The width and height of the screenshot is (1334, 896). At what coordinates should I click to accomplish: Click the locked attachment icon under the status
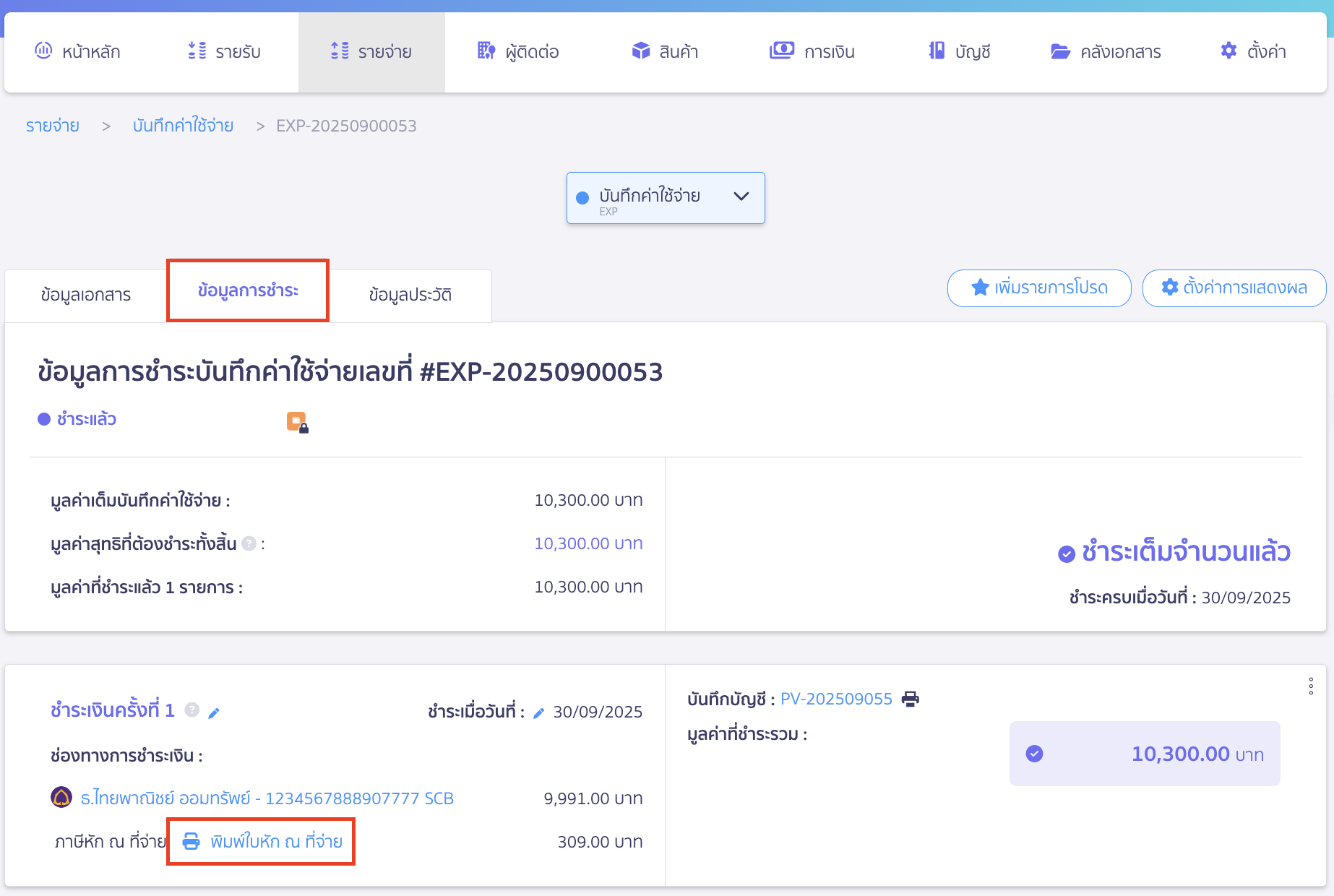pyautogui.click(x=297, y=421)
